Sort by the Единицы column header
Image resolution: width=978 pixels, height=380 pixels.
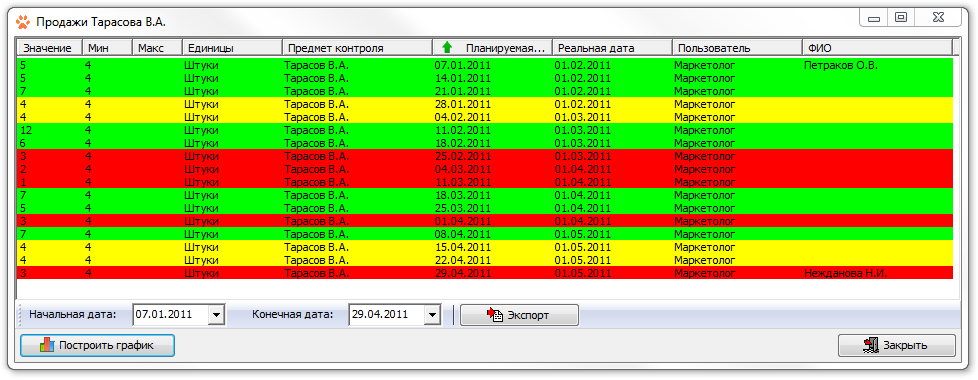(x=233, y=48)
